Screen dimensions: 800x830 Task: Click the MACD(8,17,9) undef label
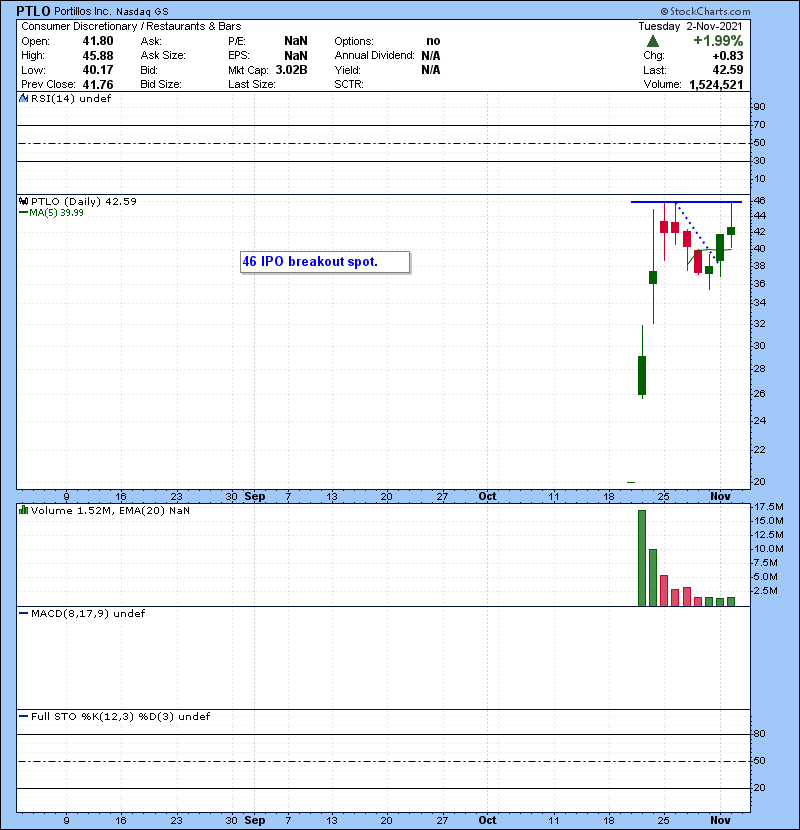click(88, 614)
